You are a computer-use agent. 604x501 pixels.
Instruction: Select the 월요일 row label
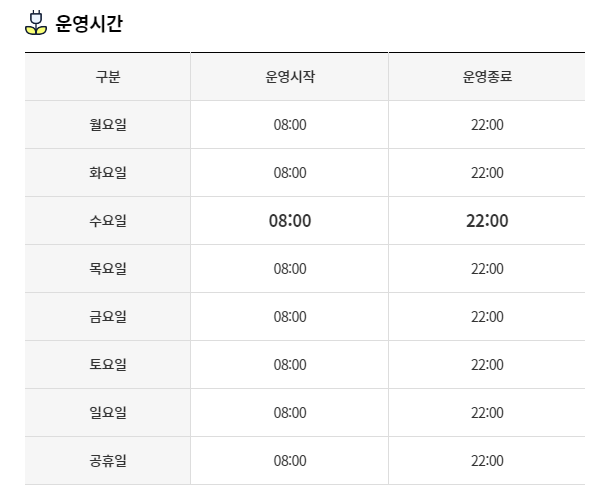click(x=108, y=125)
